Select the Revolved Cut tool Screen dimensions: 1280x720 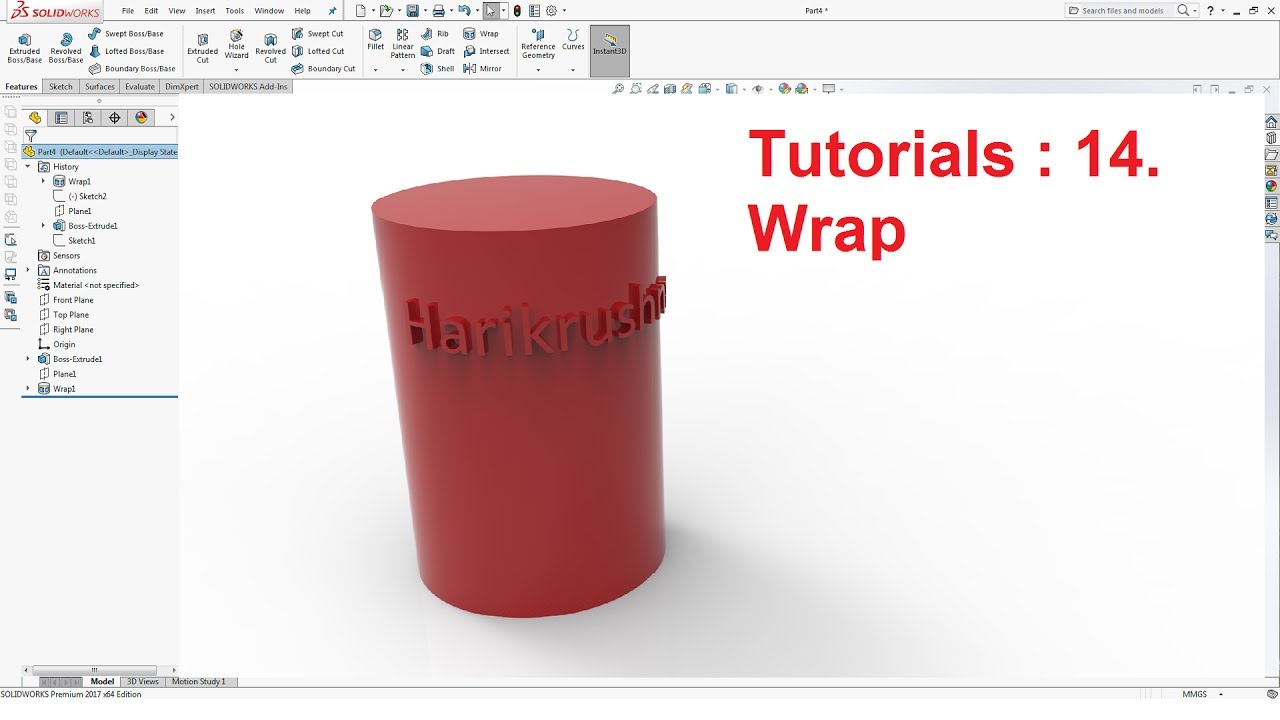click(270, 47)
